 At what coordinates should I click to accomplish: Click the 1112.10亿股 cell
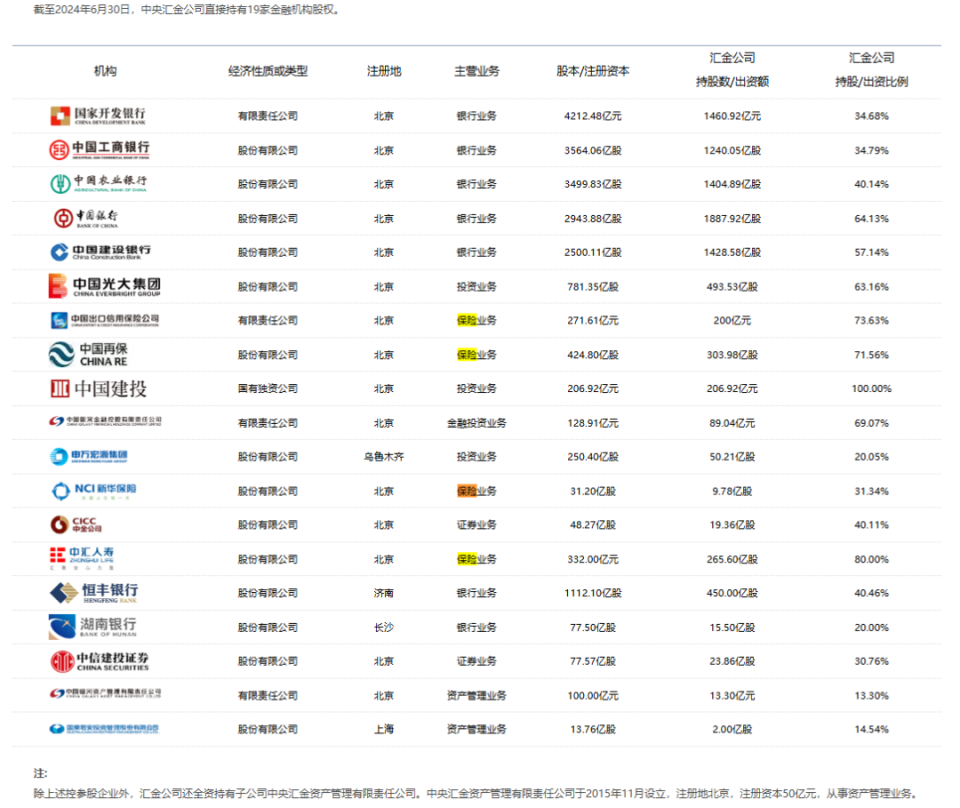pos(593,593)
